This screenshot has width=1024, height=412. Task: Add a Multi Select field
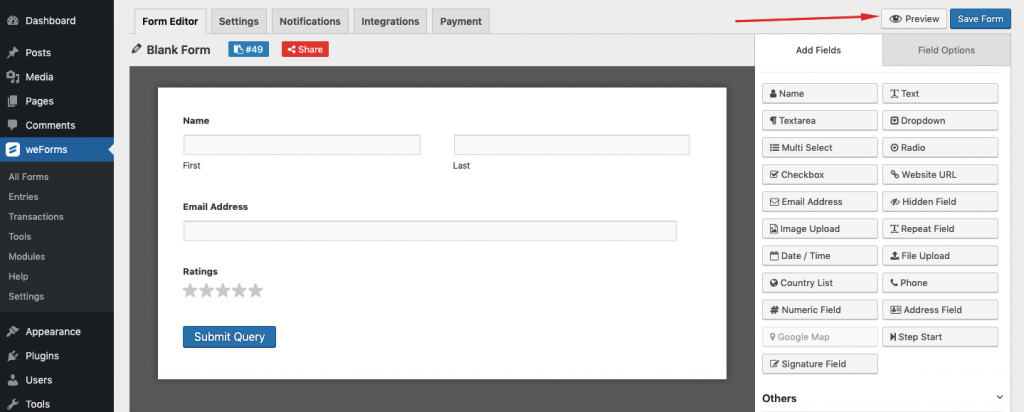[x=820, y=148]
